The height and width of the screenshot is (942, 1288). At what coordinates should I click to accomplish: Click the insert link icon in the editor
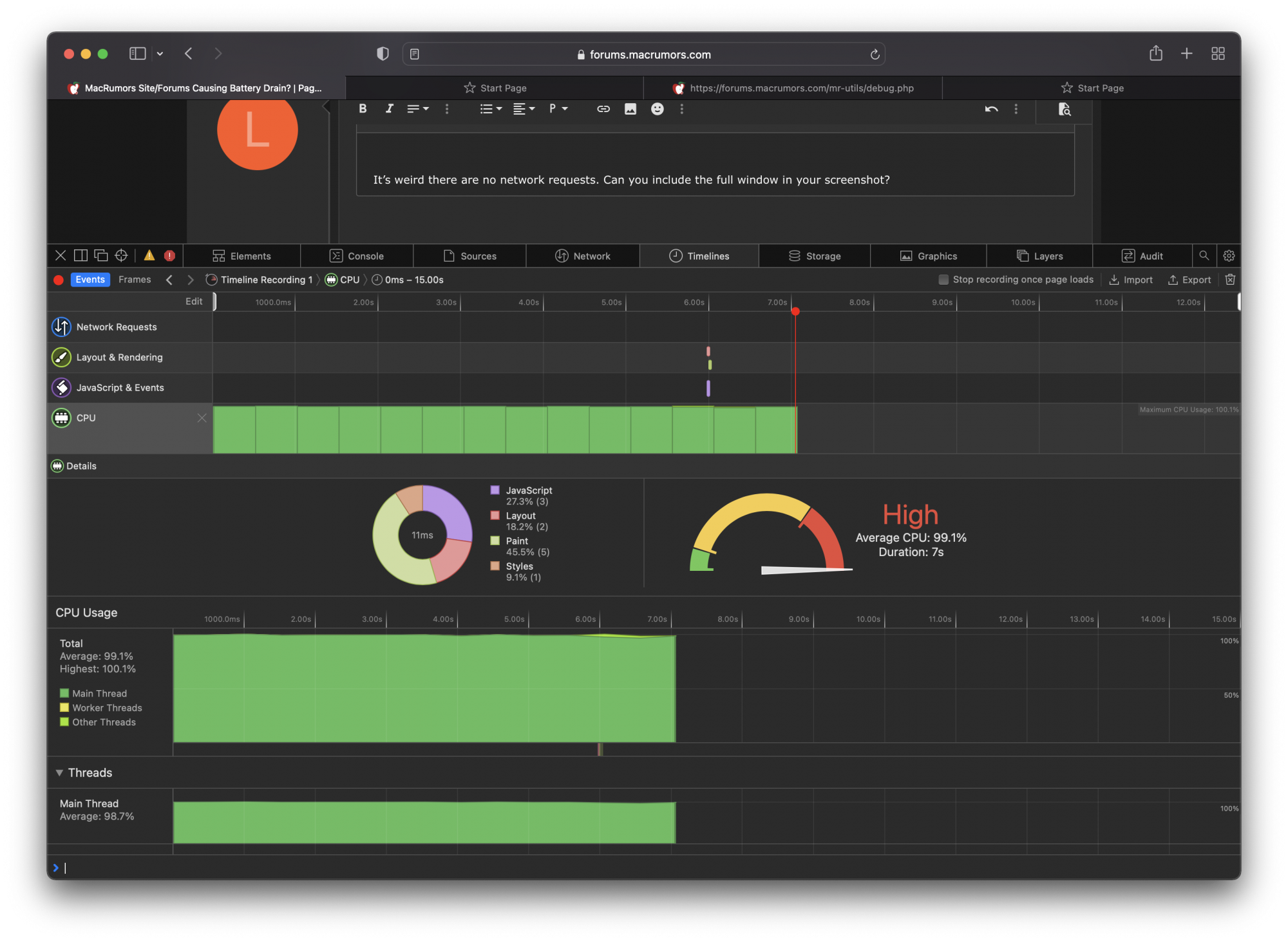603,109
